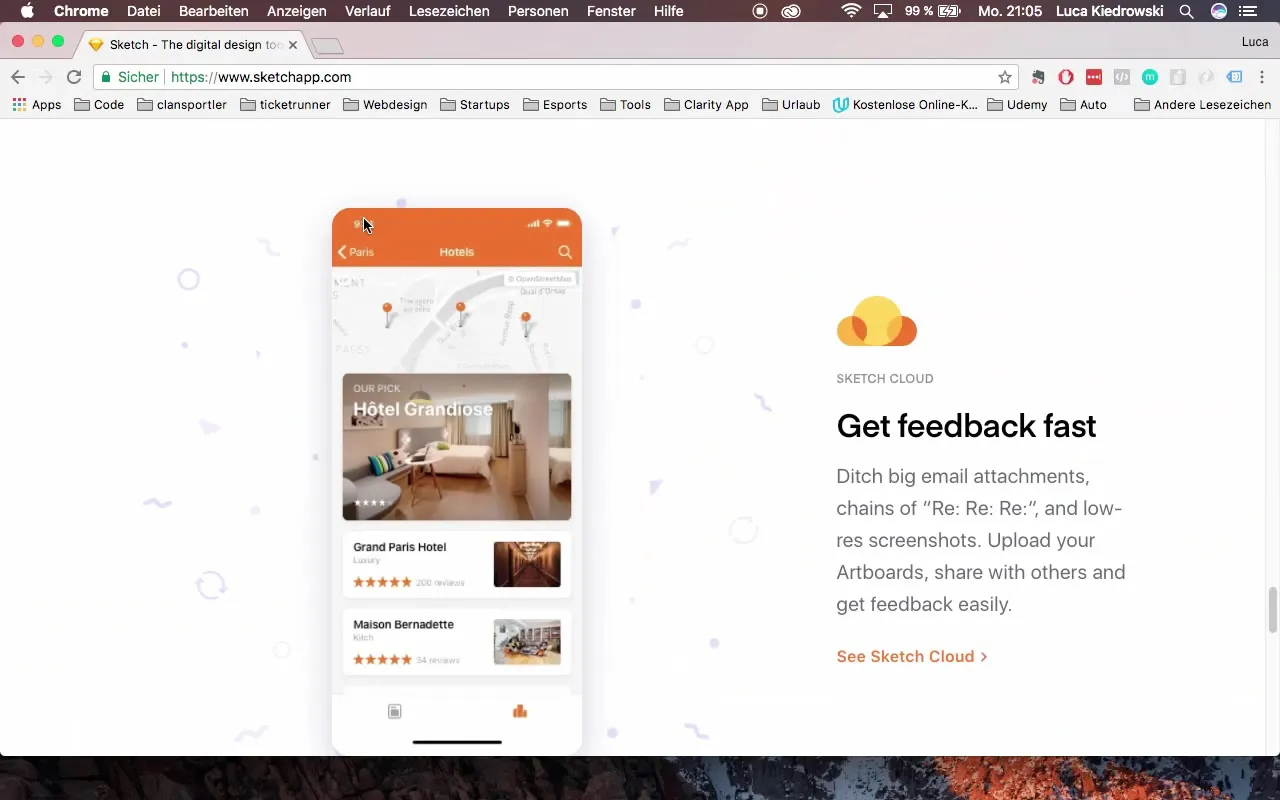Open the Urlaub bookmarks folder
1280x800 pixels.
pos(791,104)
